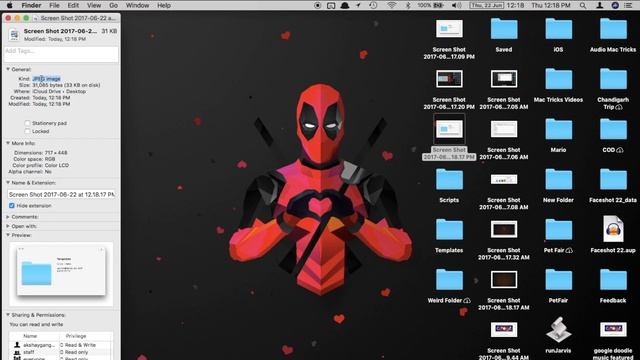
Task: Open the Go menu
Action: click(113, 5)
